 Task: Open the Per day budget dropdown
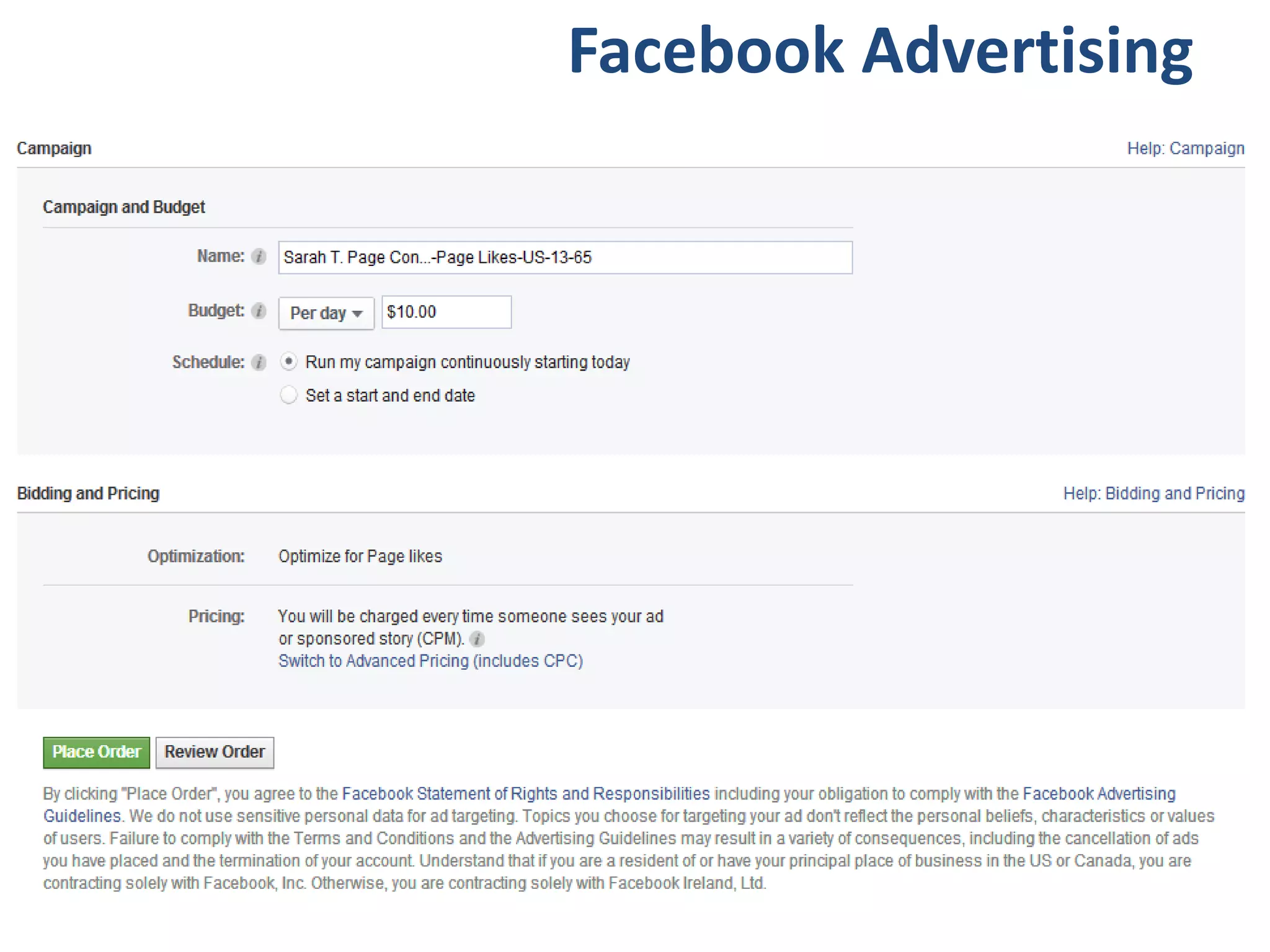click(326, 313)
